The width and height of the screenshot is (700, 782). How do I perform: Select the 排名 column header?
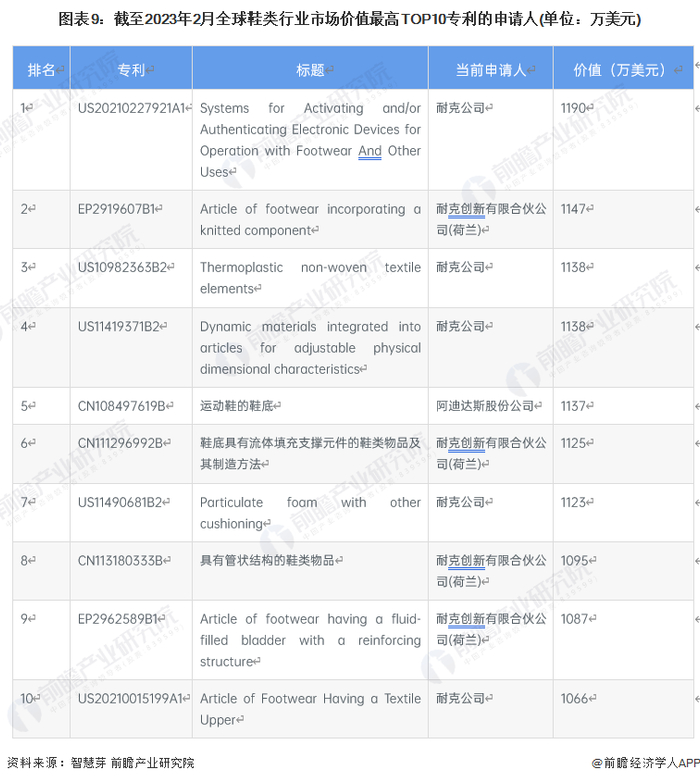click(x=41, y=70)
